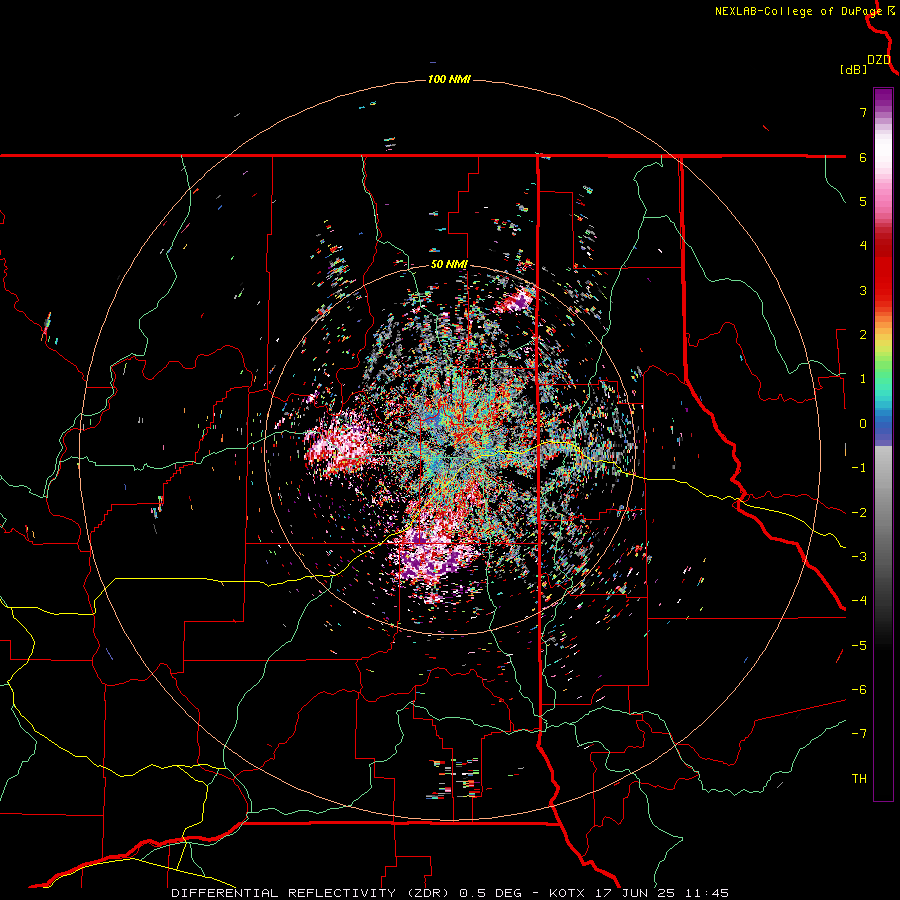Click the -4 value on the color scale
The height and width of the screenshot is (900, 900).
point(859,601)
